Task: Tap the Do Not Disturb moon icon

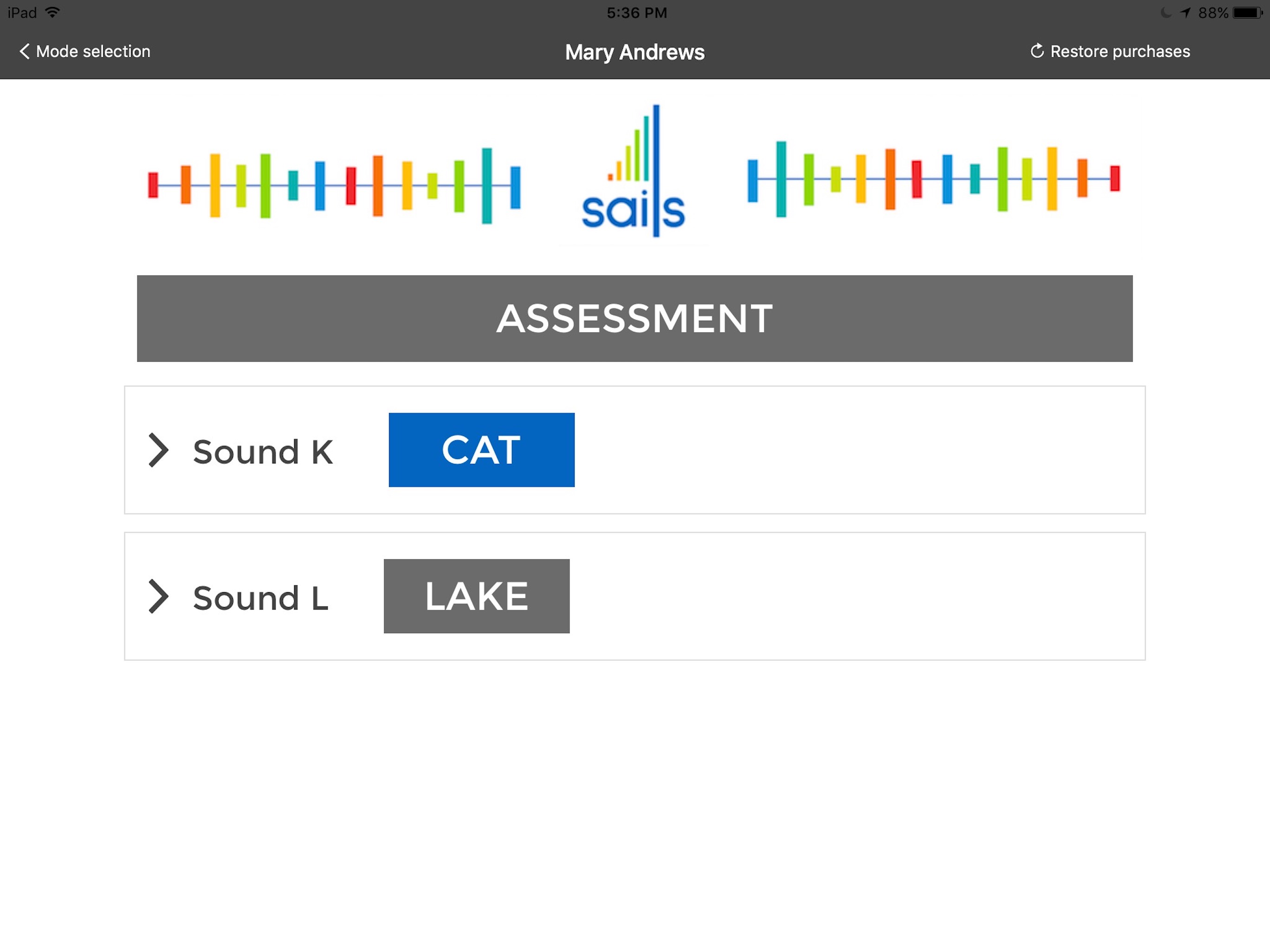Action: point(1165,13)
